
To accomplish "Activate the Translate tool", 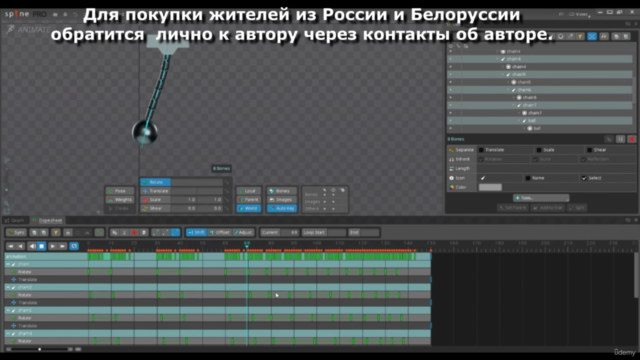I will [x=156, y=191].
